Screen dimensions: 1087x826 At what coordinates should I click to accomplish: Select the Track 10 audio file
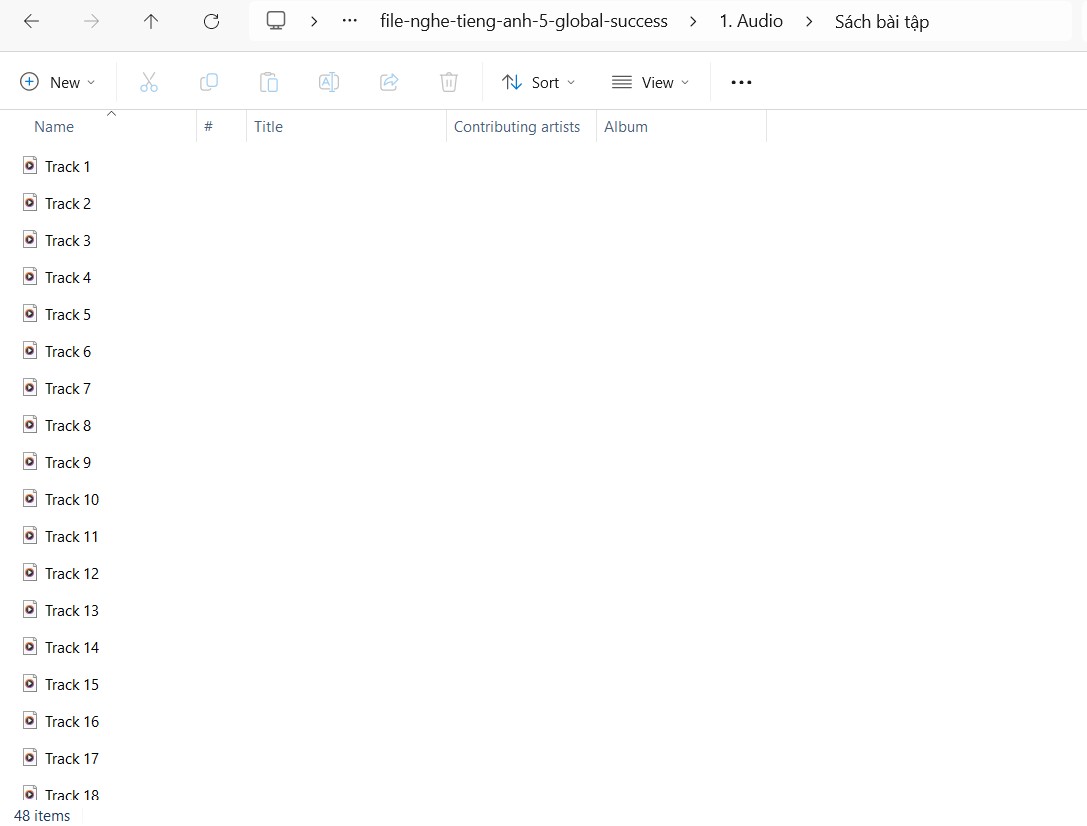(71, 499)
